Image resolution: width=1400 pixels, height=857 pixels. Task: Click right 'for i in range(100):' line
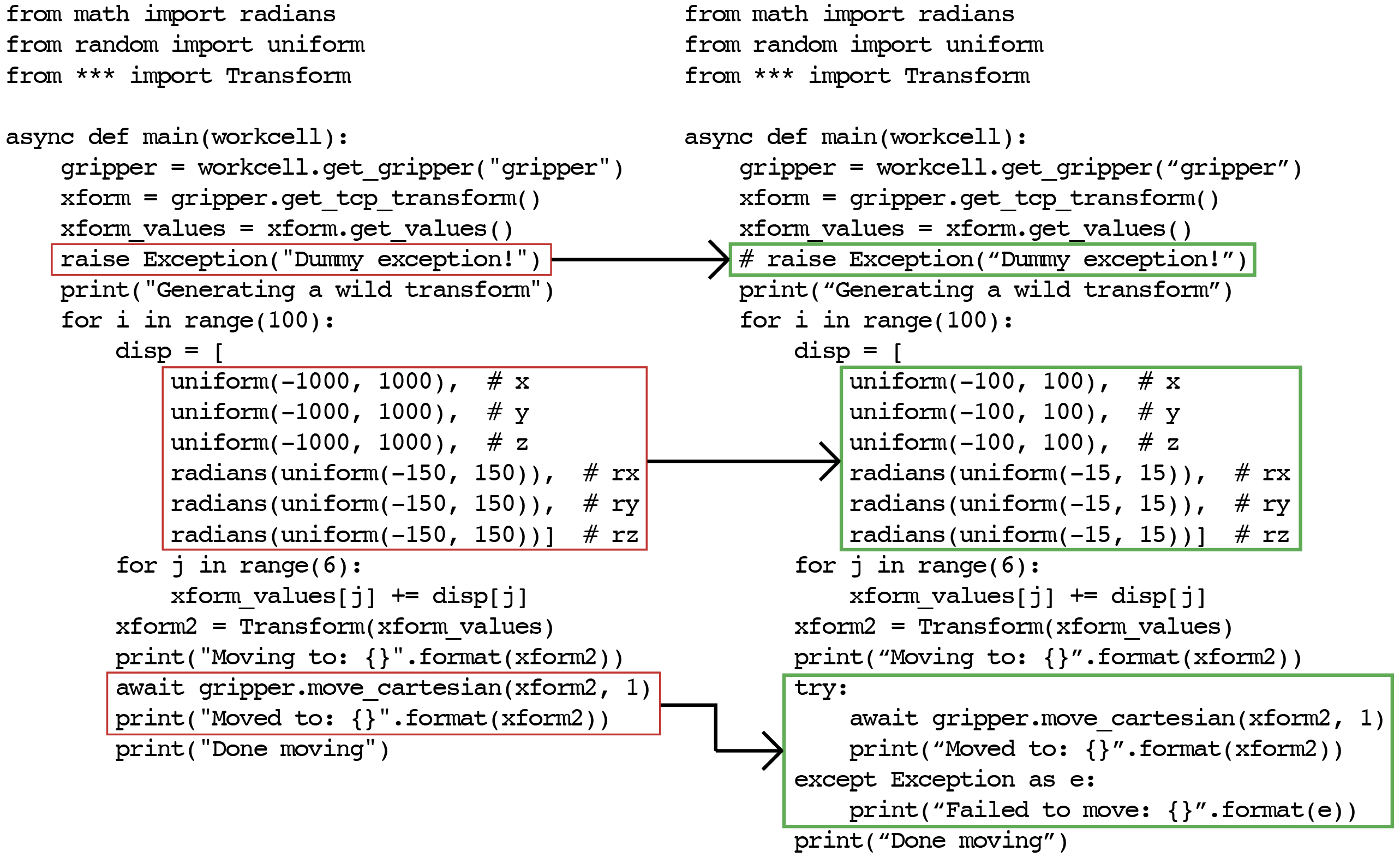coord(876,320)
